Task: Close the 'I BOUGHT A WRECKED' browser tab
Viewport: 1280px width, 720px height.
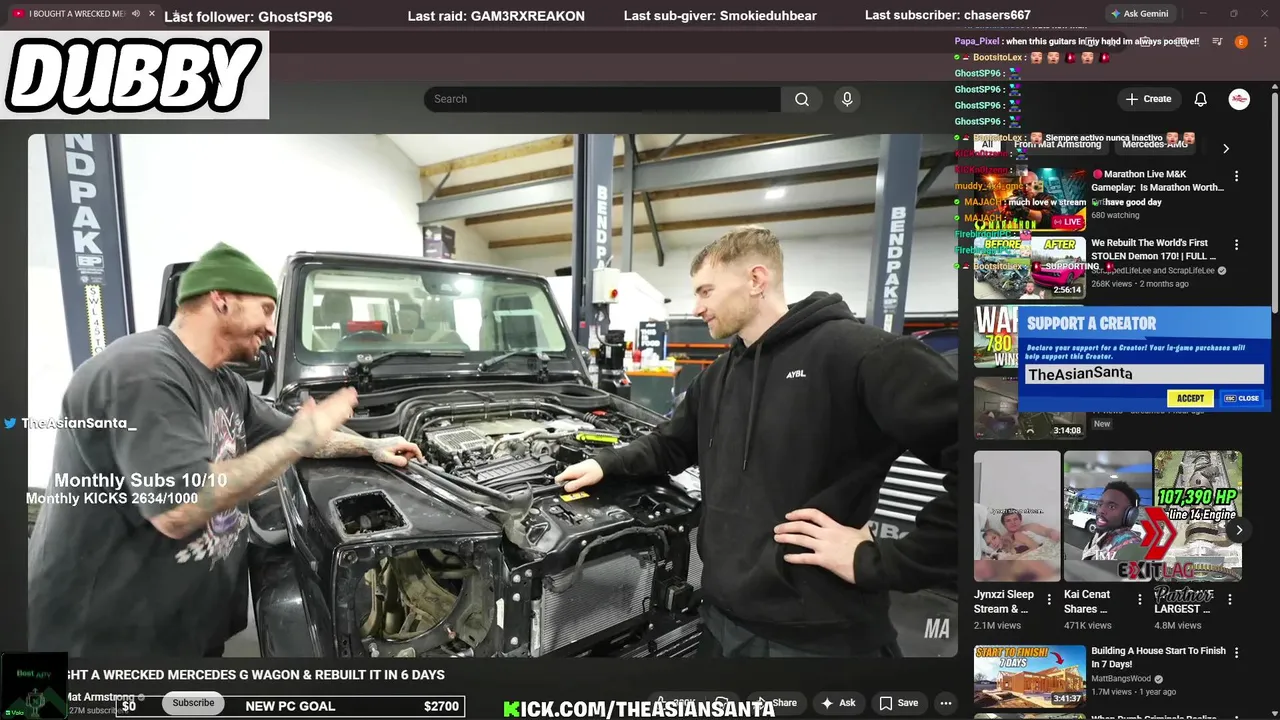Action: pyautogui.click(x=151, y=14)
